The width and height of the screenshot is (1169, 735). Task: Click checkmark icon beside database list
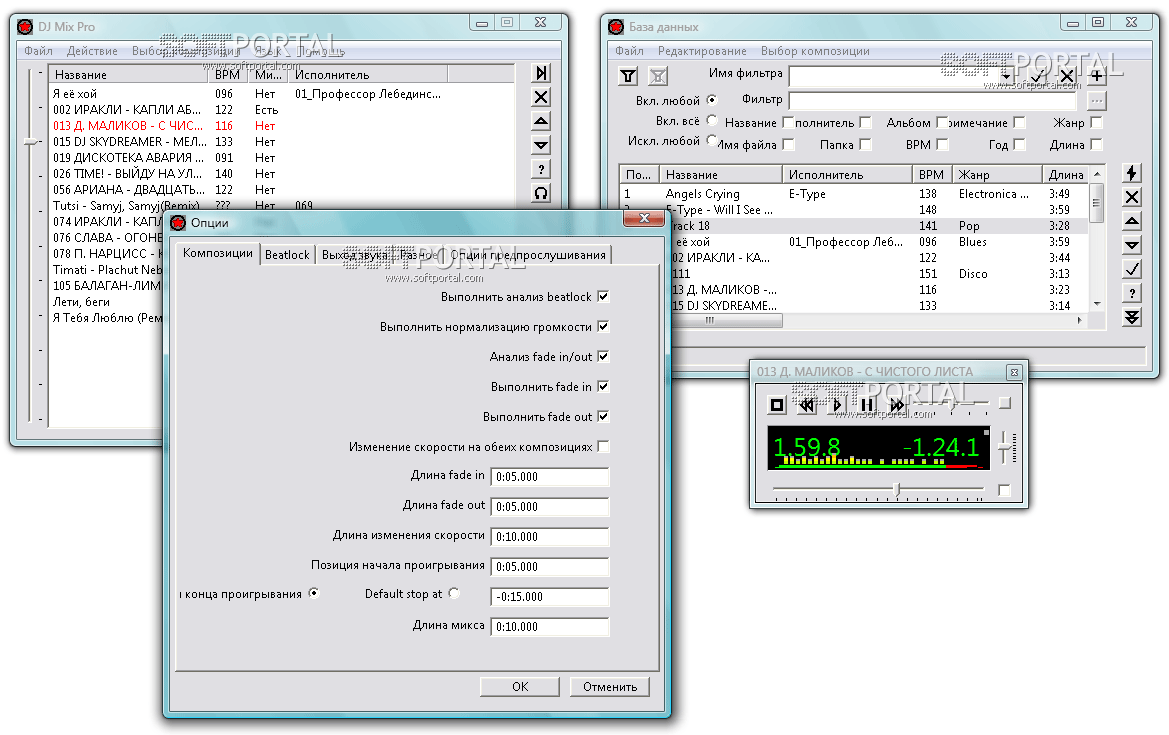click(1132, 268)
